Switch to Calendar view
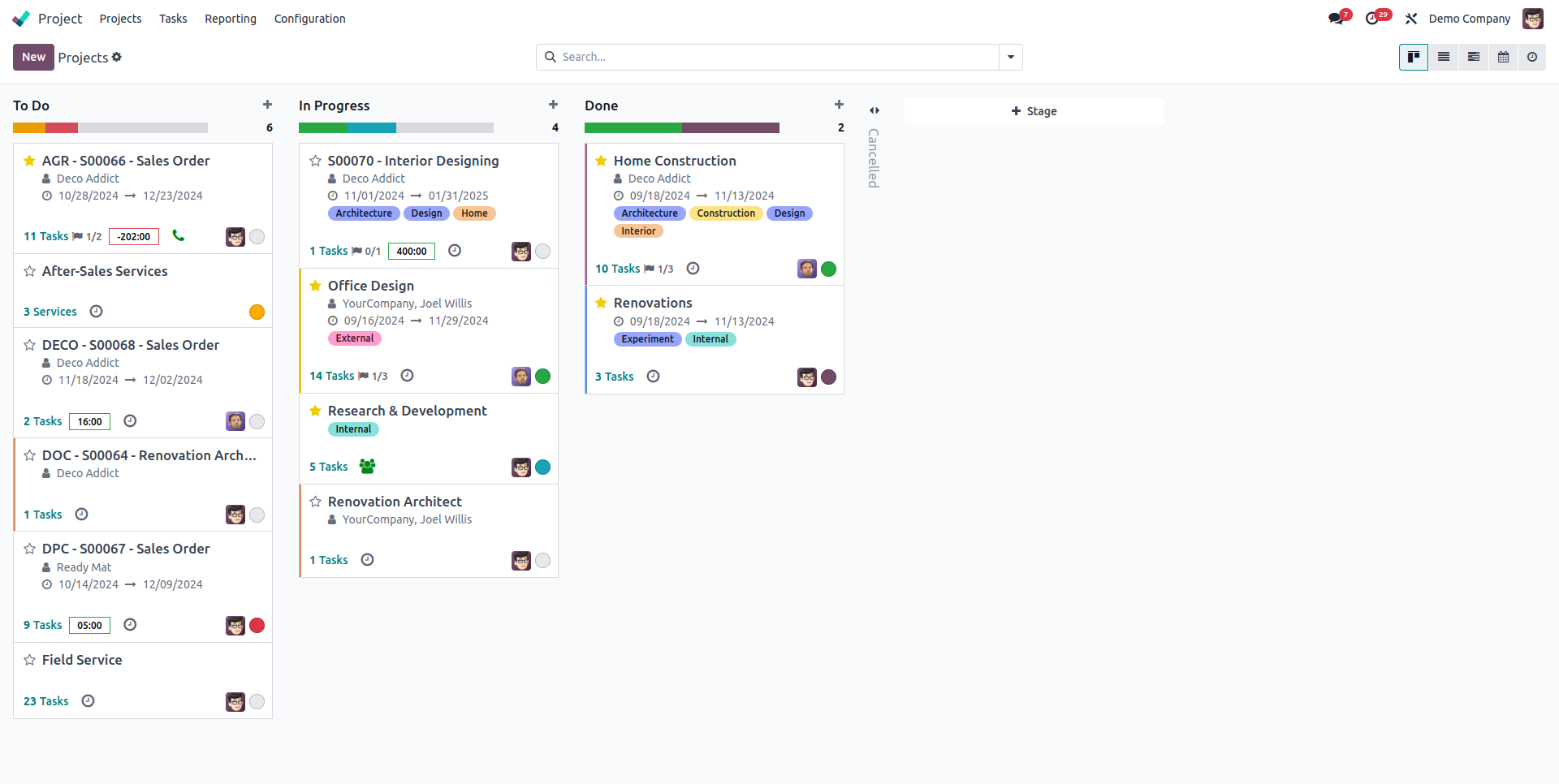Image resolution: width=1559 pixels, height=784 pixels. pyautogui.click(x=1504, y=57)
